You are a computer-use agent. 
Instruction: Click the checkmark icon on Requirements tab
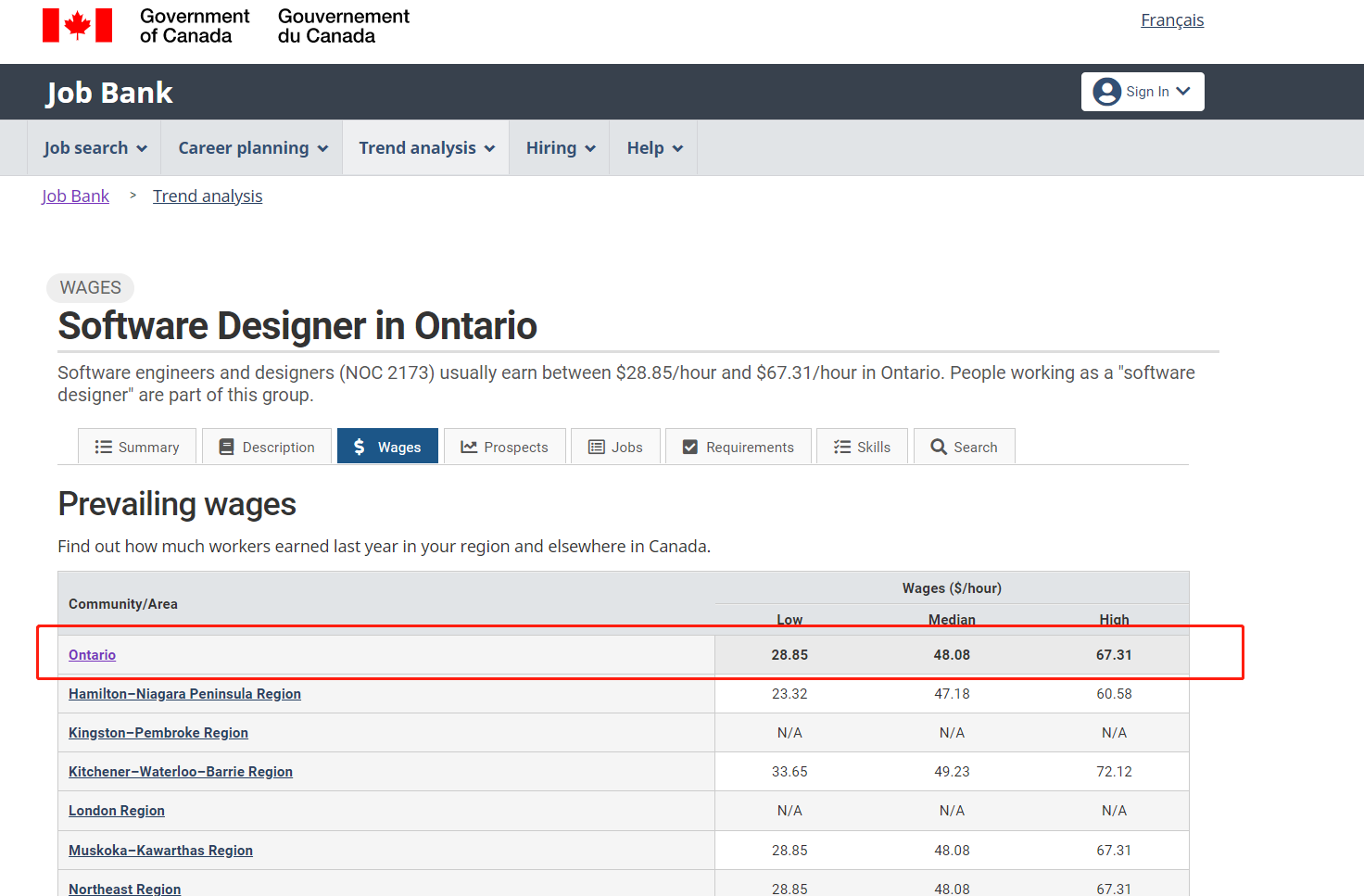(x=690, y=448)
